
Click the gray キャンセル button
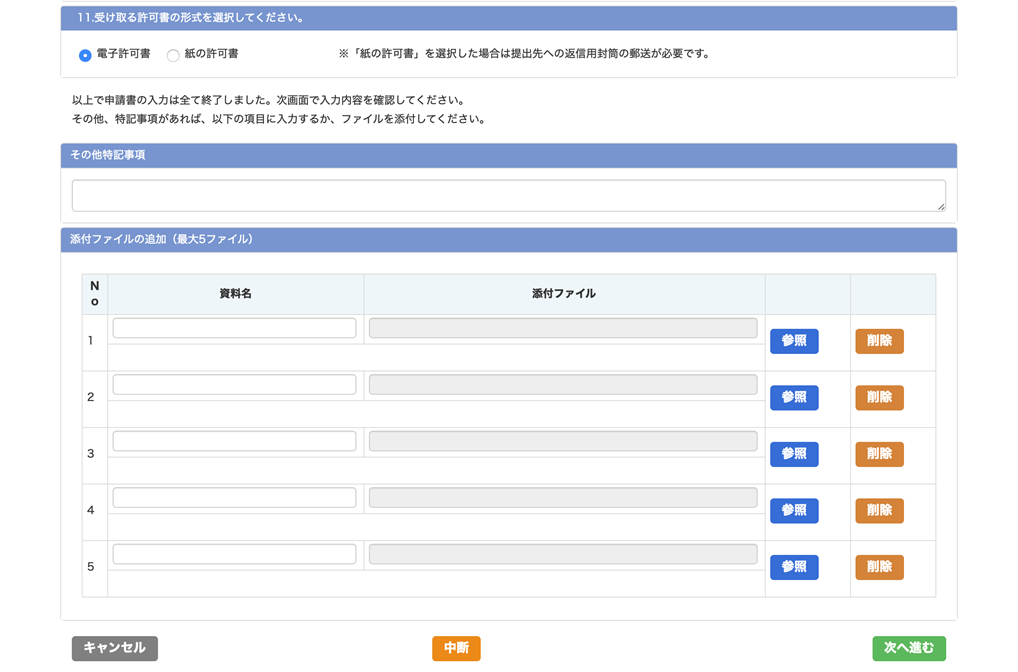114,648
